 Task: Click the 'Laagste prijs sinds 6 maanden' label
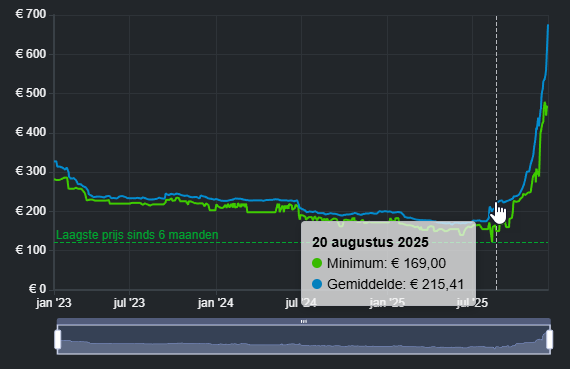point(137,235)
